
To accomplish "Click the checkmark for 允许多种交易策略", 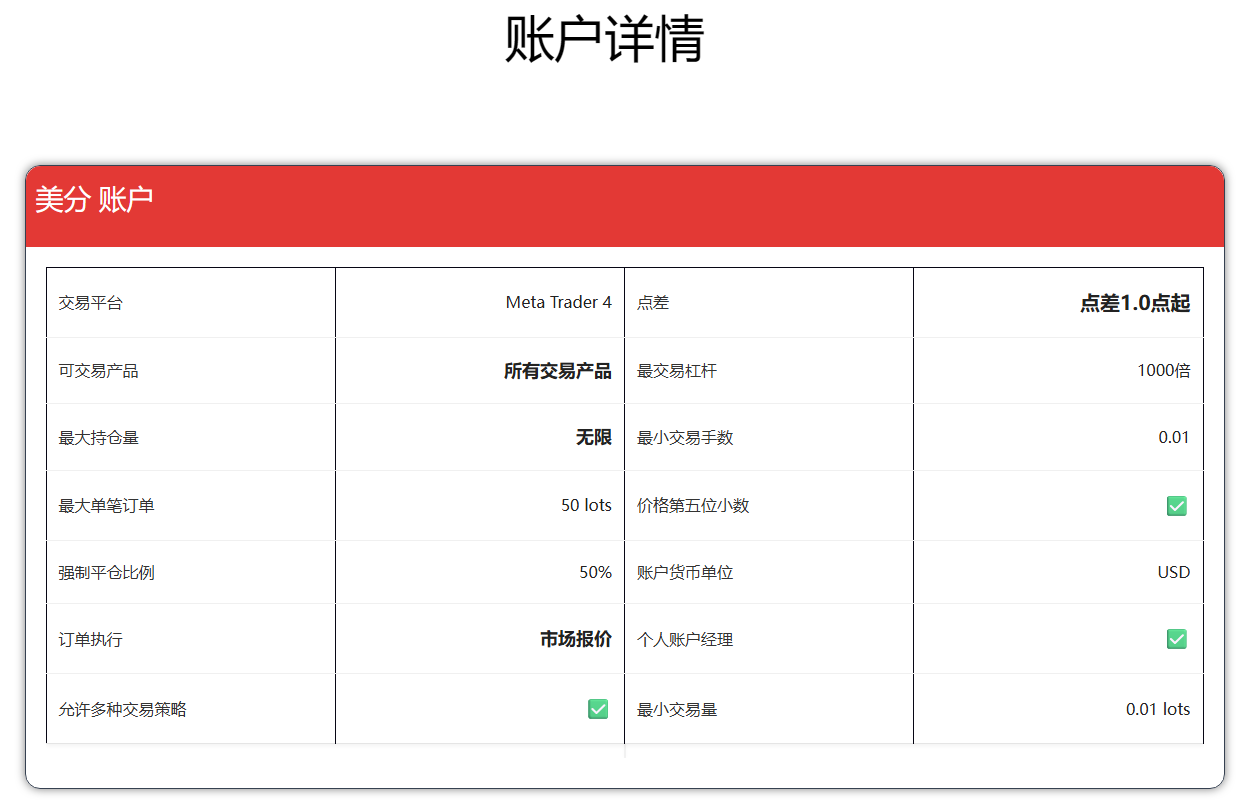I will tap(598, 709).
